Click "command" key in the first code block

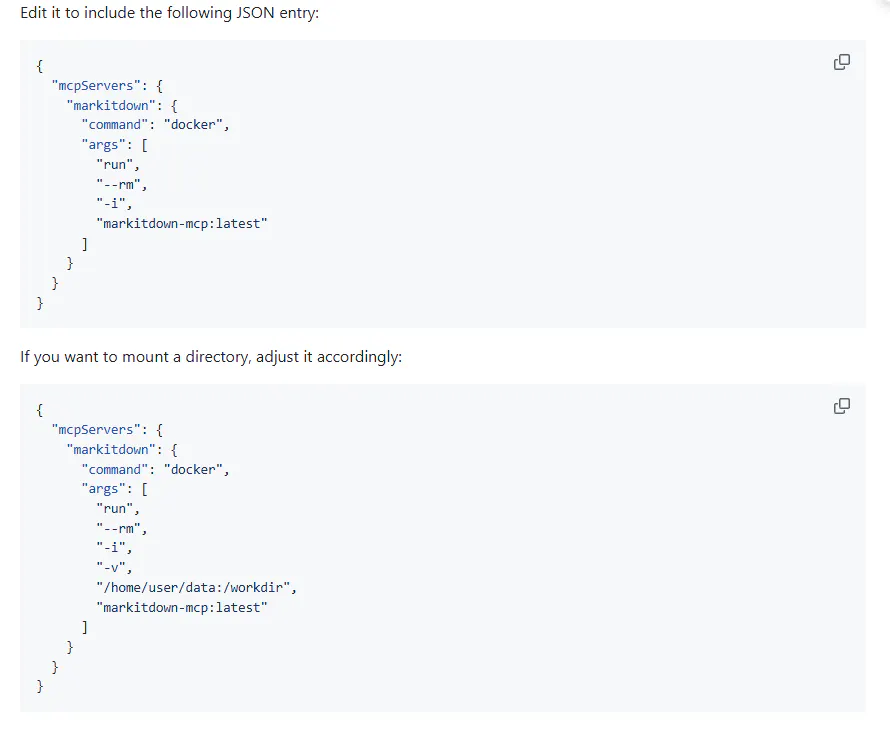115,125
